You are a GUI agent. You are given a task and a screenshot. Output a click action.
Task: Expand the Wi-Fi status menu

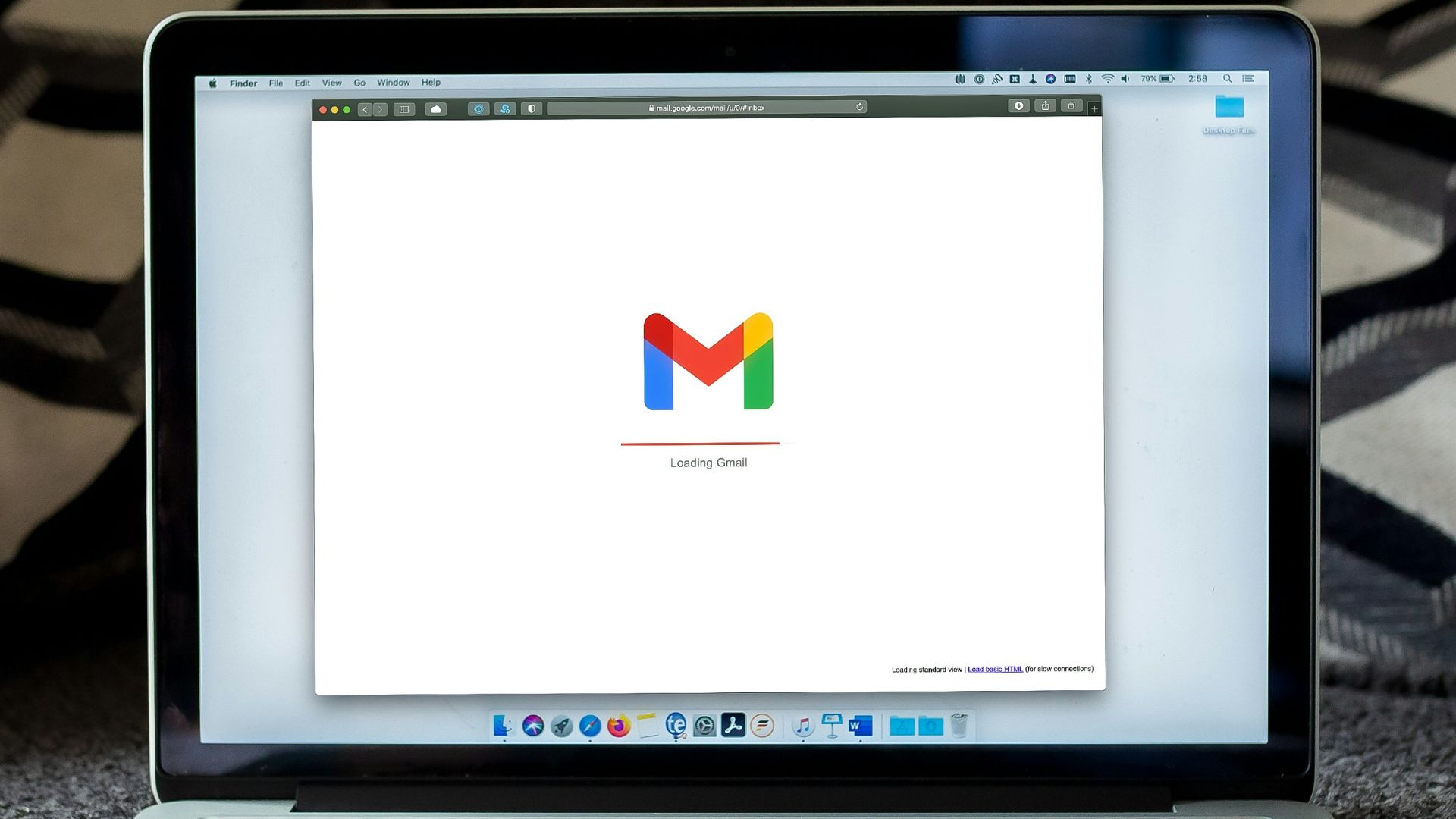click(1107, 79)
